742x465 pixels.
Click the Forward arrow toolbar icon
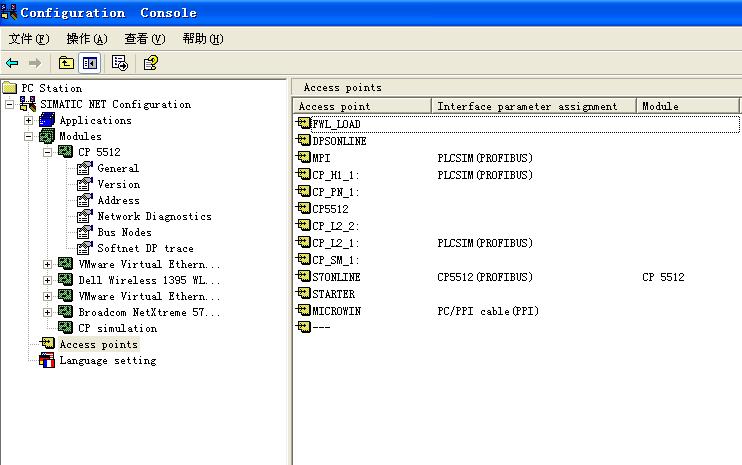35,63
